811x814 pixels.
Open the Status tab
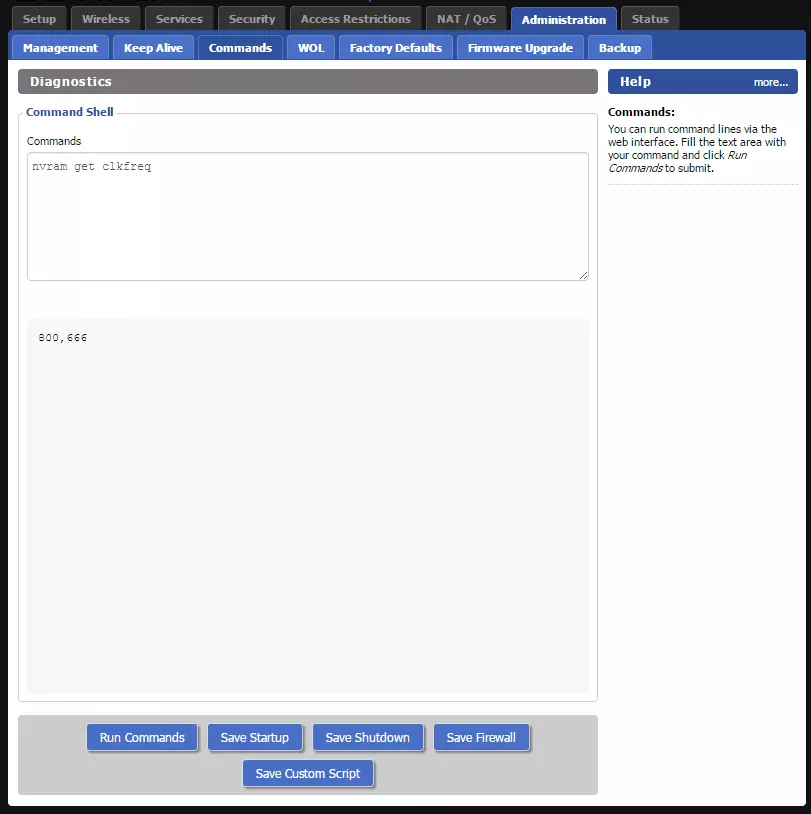click(650, 19)
